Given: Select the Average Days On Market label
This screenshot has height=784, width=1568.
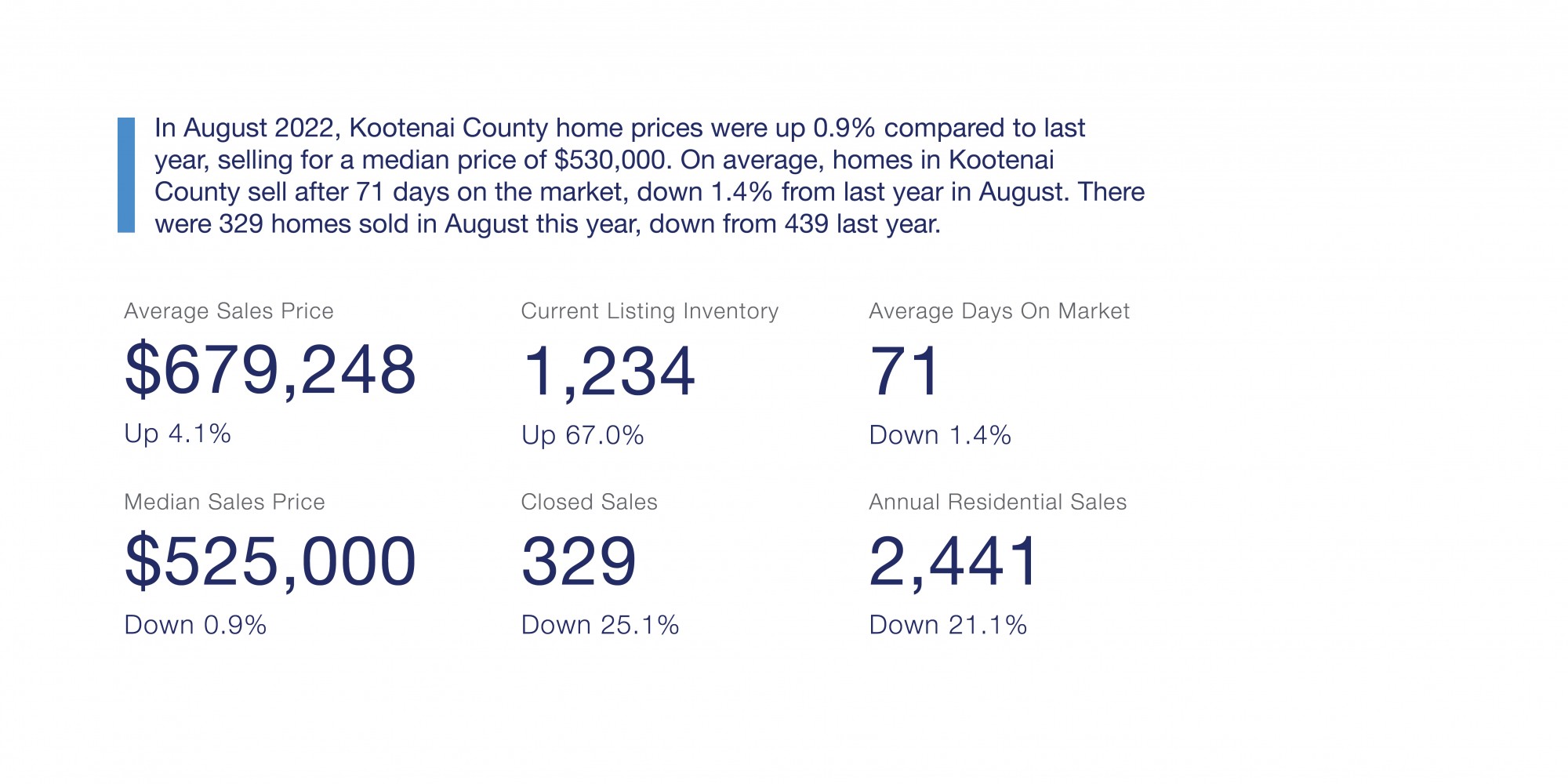Looking at the screenshot, I should (x=999, y=311).
